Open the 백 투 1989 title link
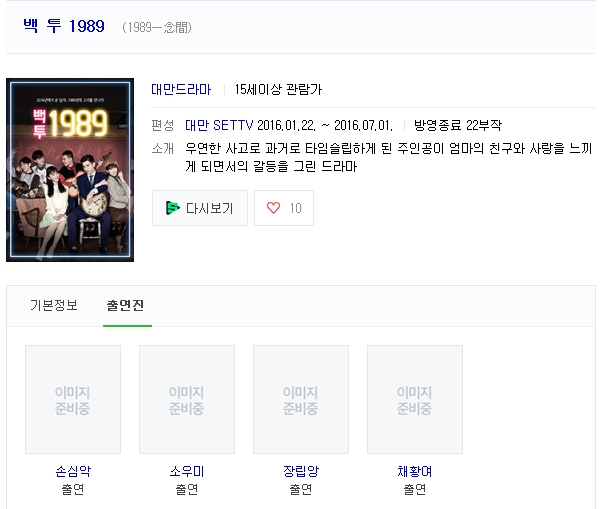This screenshot has width=604, height=509. pyautogui.click(x=64, y=26)
